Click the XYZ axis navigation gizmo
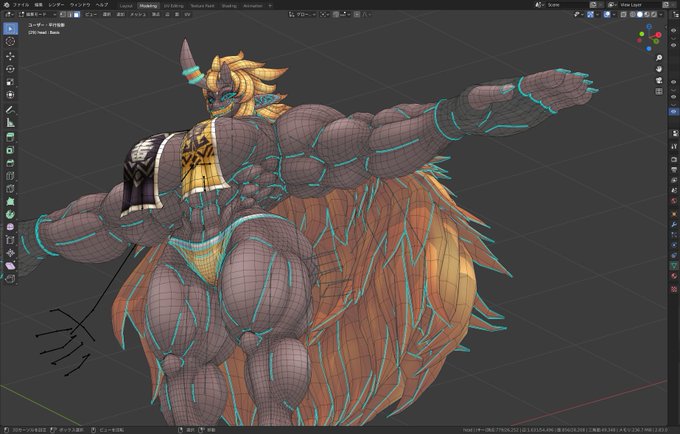680x434 pixels. tap(649, 37)
